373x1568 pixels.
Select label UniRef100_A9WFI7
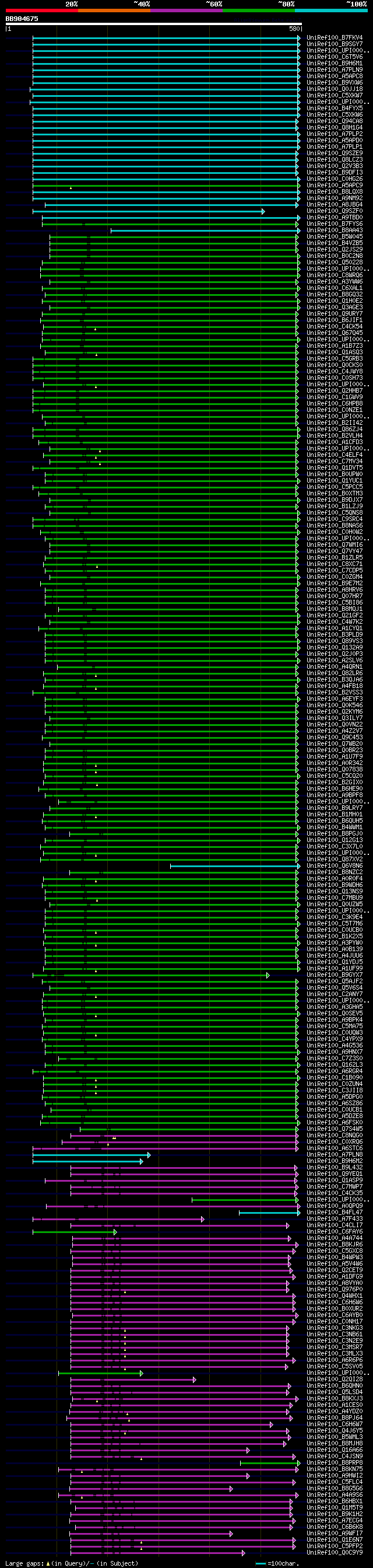pyautogui.click(x=334, y=1534)
